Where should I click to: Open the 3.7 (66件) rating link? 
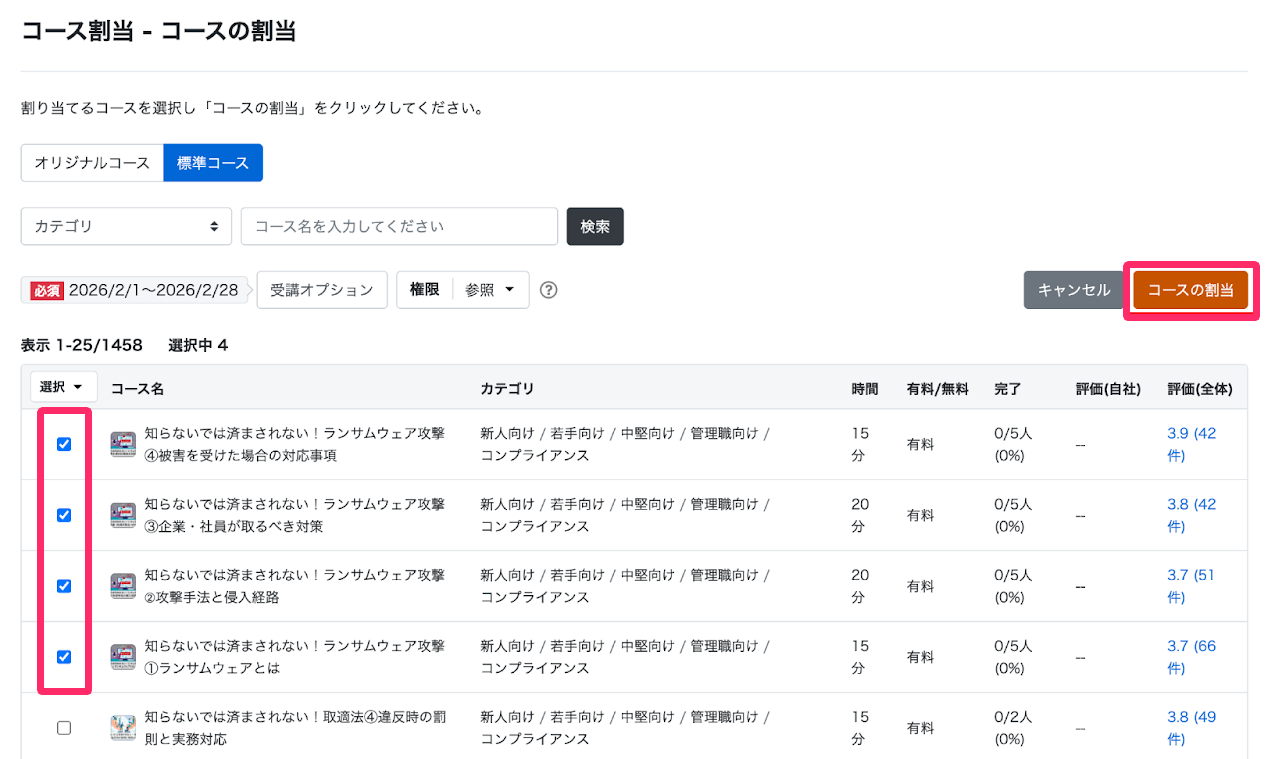pyautogui.click(x=1192, y=657)
